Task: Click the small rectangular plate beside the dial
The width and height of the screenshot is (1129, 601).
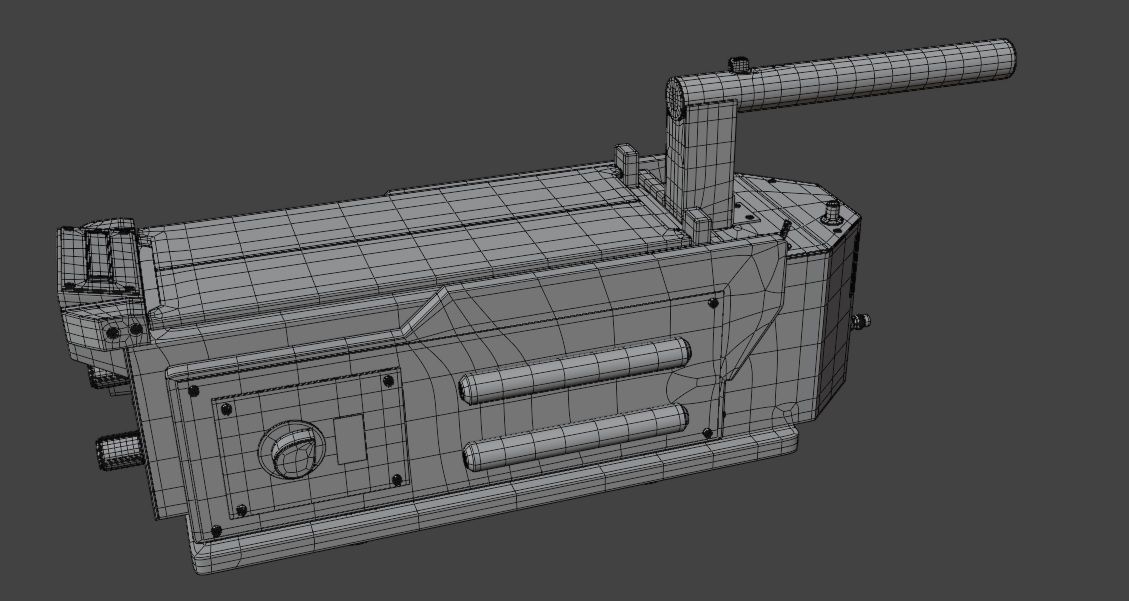Action: [350, 439]
